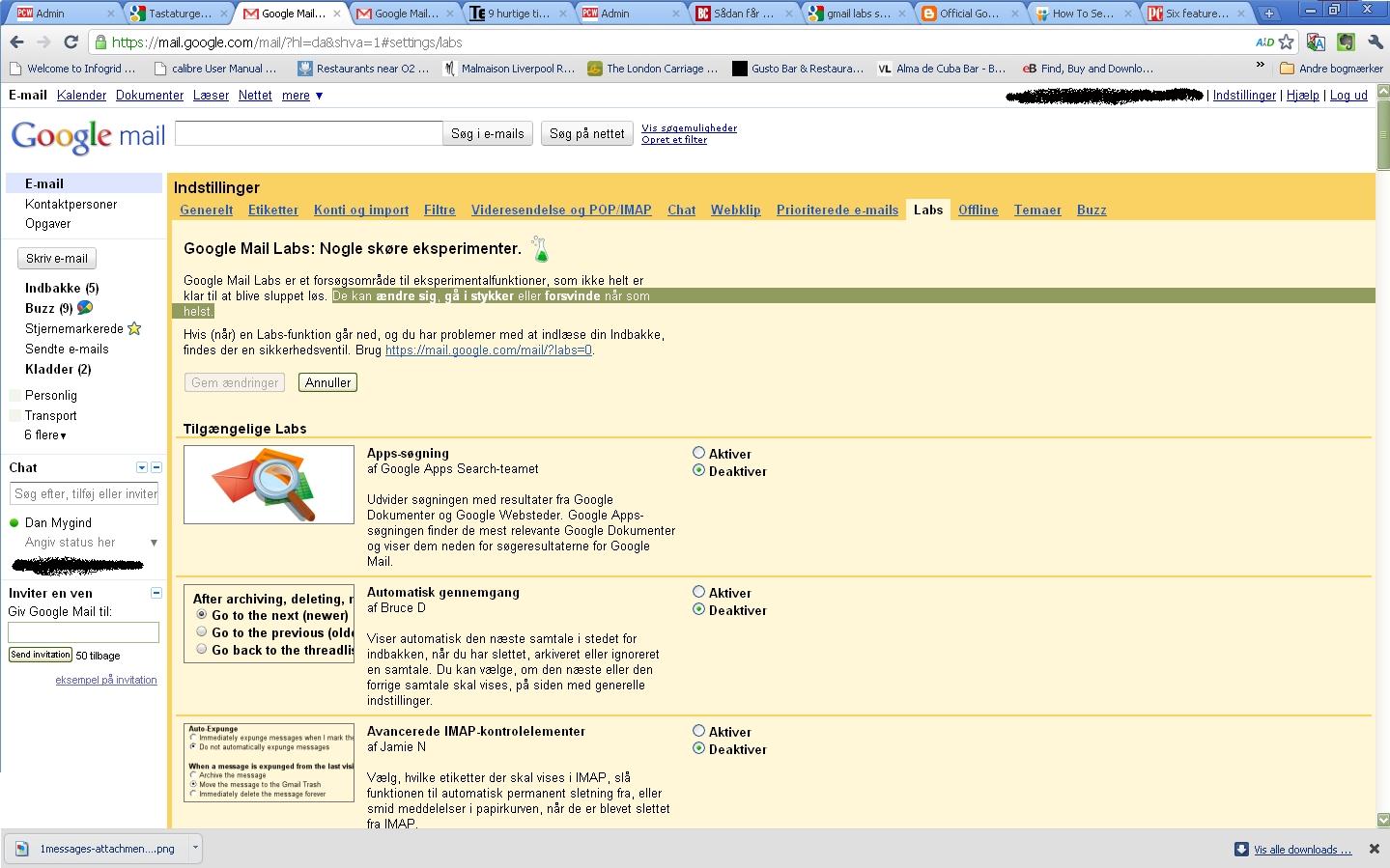1390x868 pixels.
Task: Click Dan Mygind's green status dot
Action: [x=14, y=523]
